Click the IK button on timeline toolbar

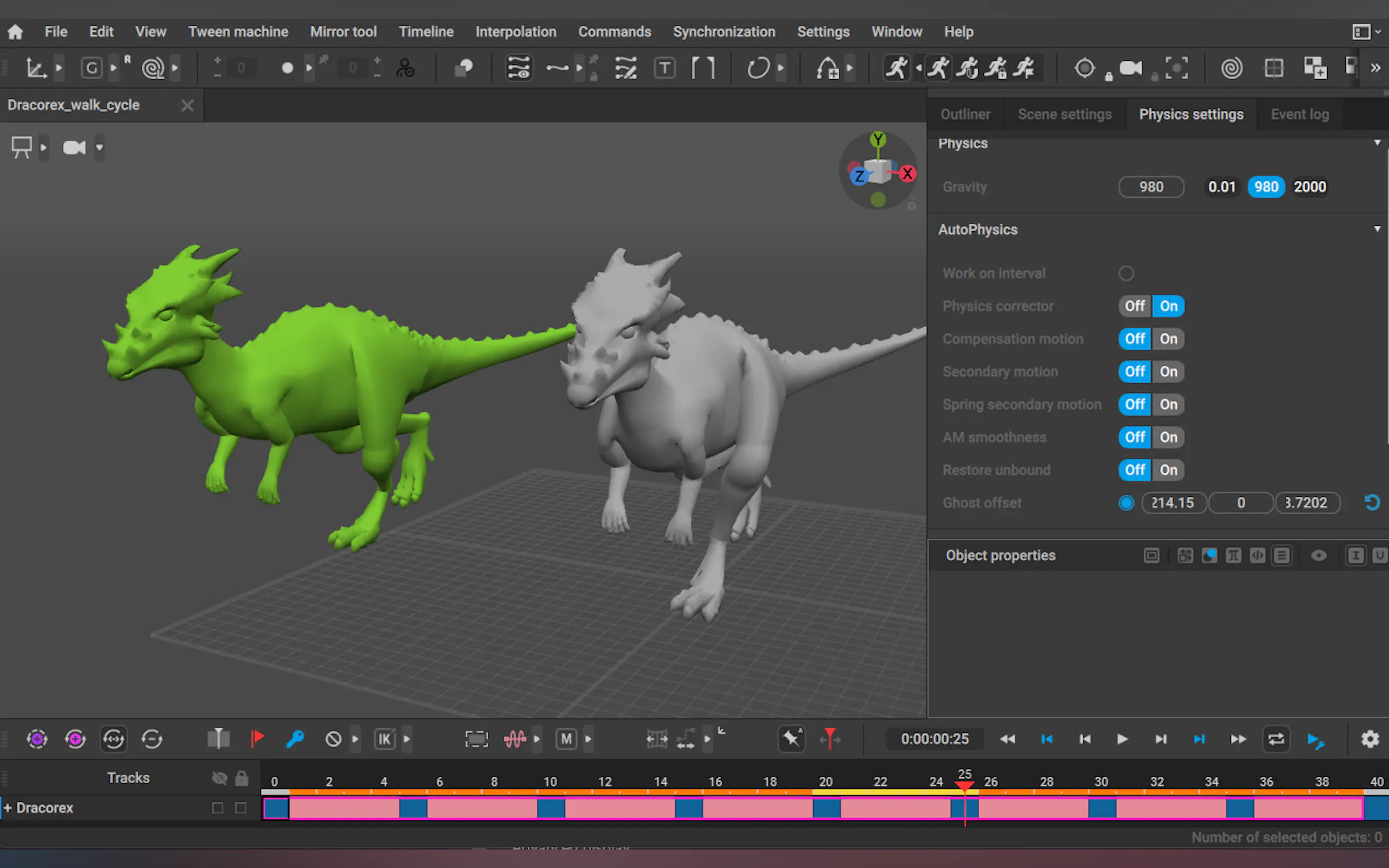384,739
